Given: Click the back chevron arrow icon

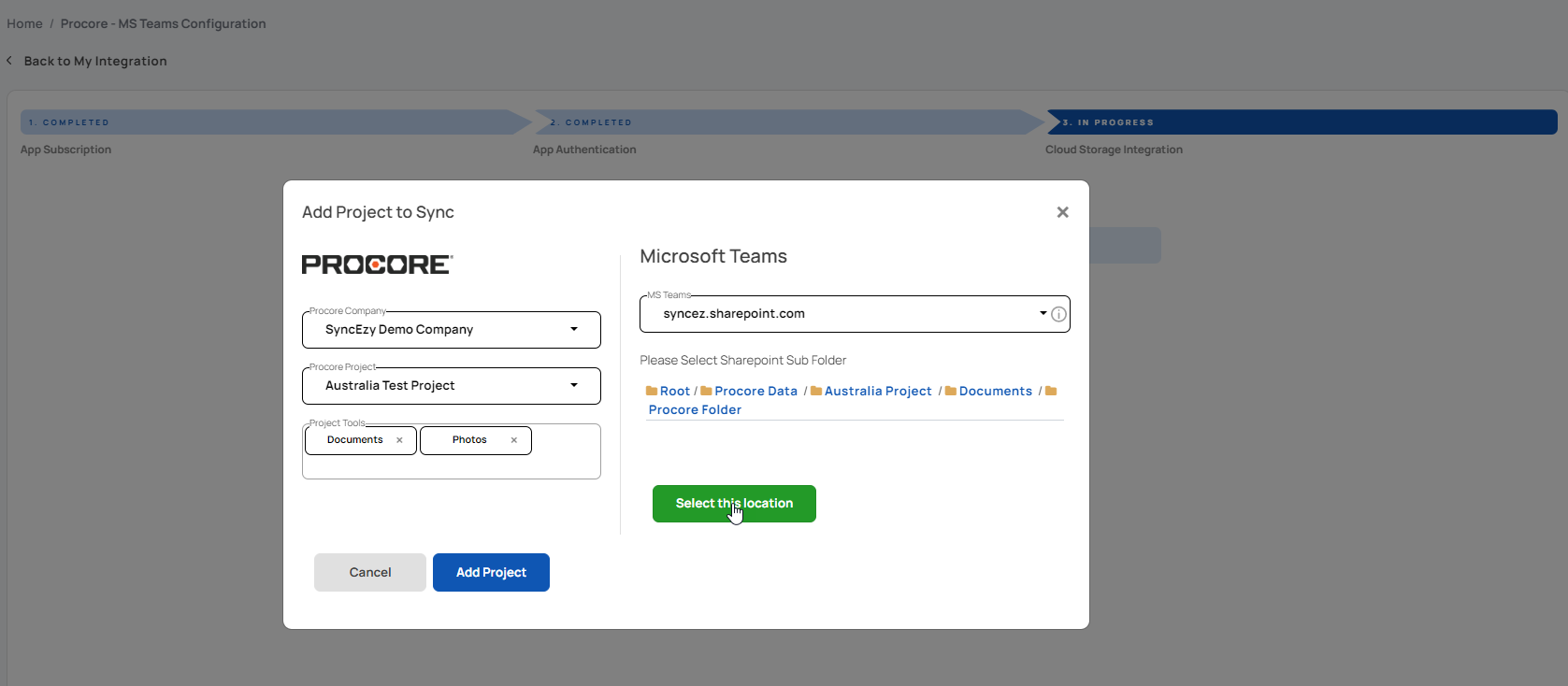Looking at the screenshot, I should (x=9, y=61).
